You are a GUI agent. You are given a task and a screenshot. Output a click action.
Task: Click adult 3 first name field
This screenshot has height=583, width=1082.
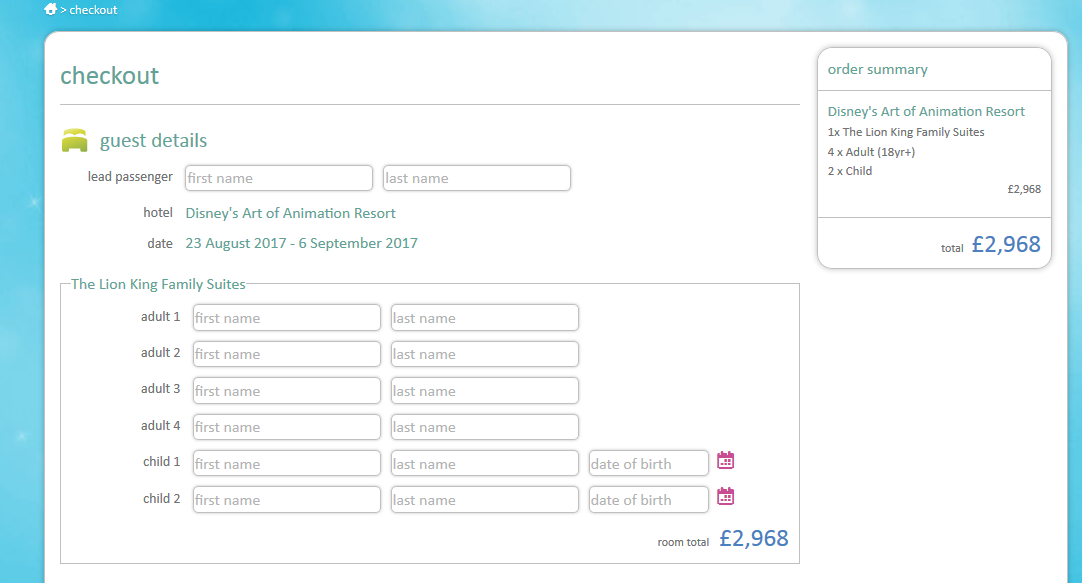click(x=286, y=391)
